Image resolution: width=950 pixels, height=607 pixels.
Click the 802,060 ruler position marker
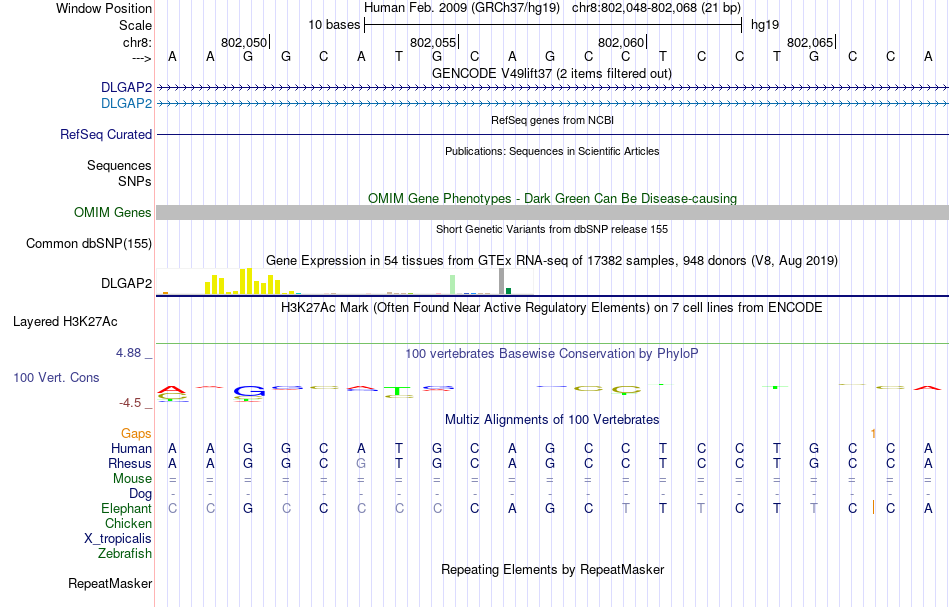[x=621, y=42]
